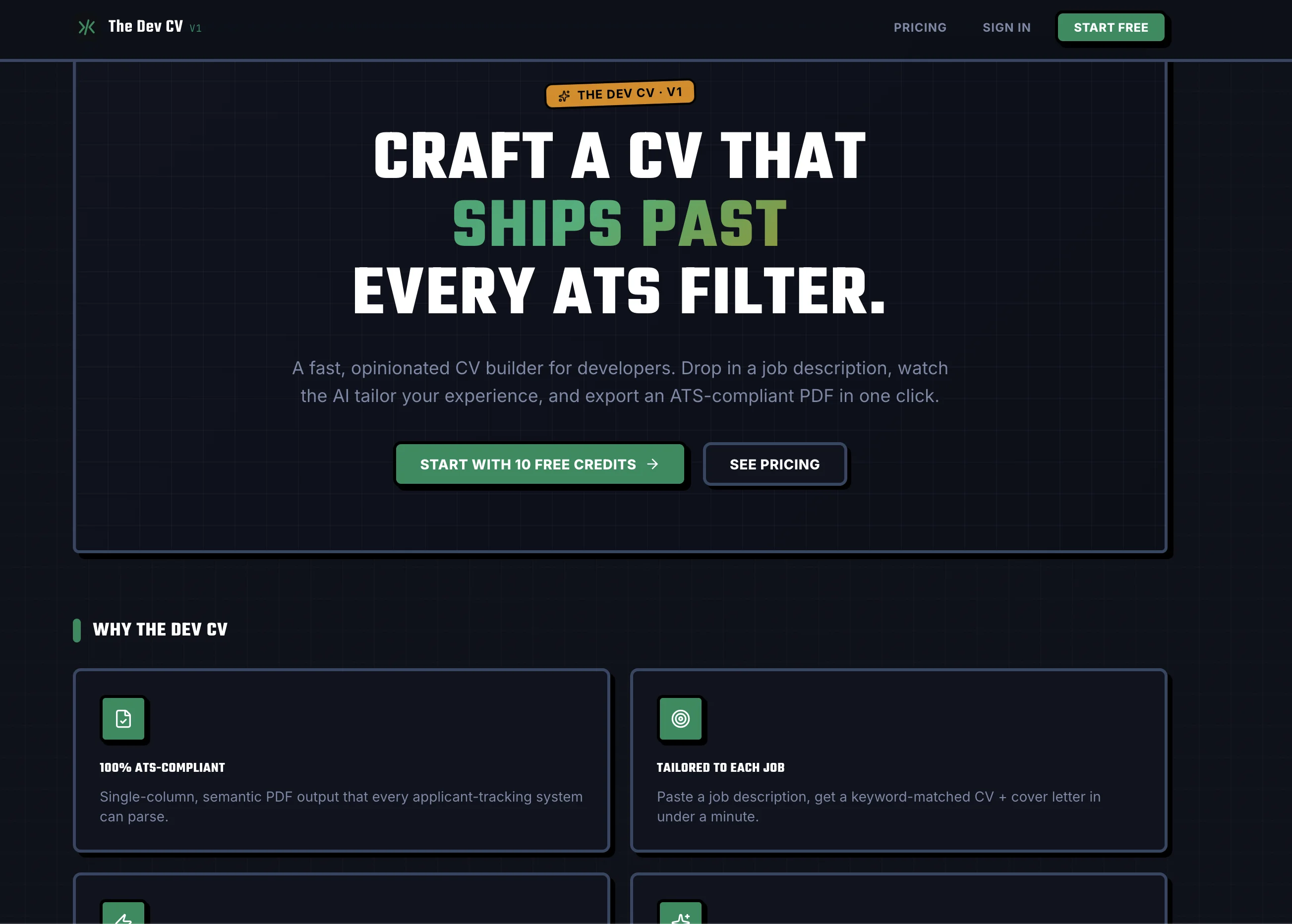The width and height of the screenshot is (1292, 924).
Task: Click the Start Free button
Action: tap(1111, 27)
